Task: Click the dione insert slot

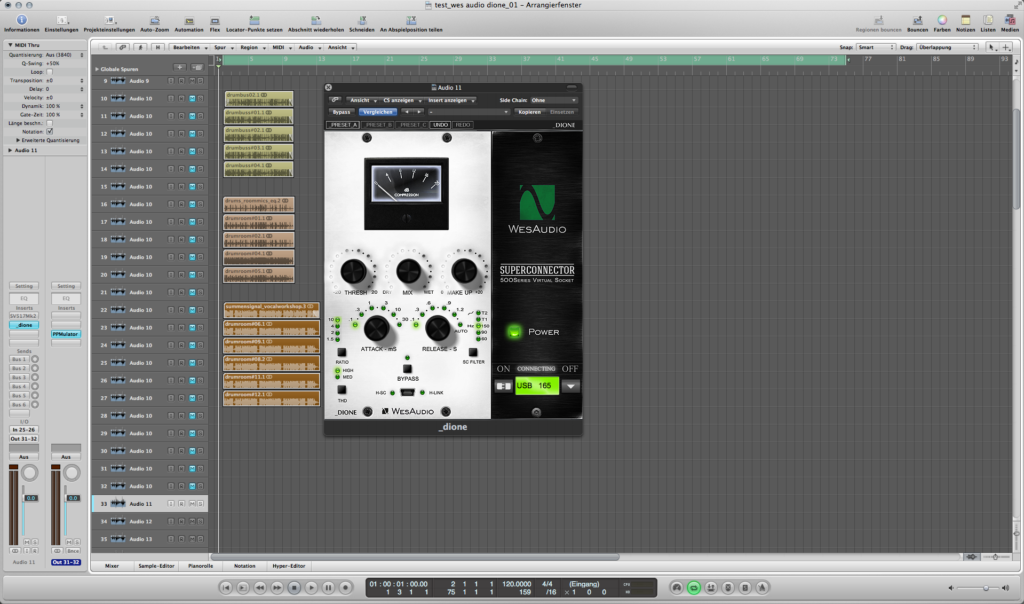Action: tap(24, 325)
